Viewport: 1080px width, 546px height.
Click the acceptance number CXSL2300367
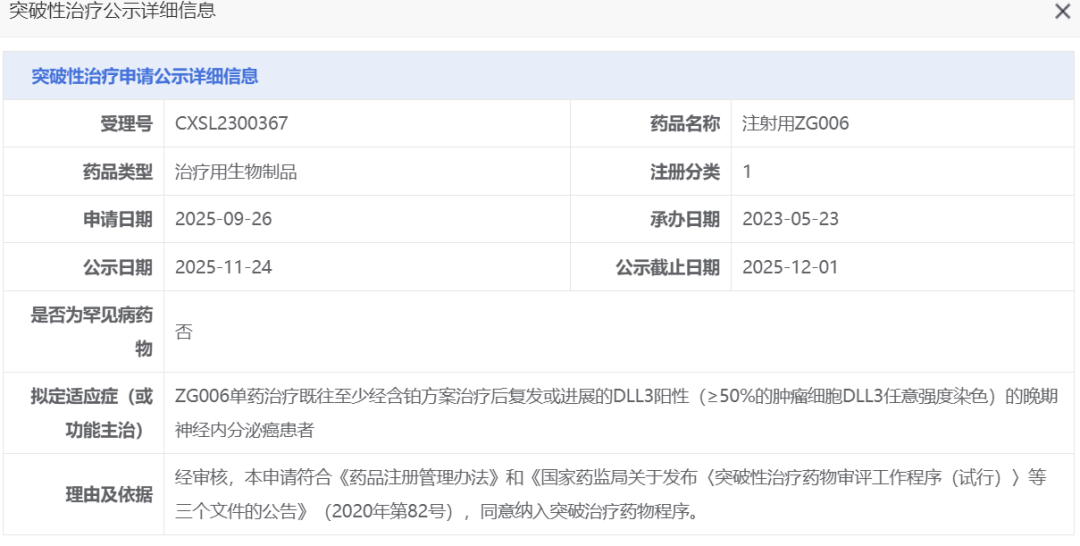[231, 123]
